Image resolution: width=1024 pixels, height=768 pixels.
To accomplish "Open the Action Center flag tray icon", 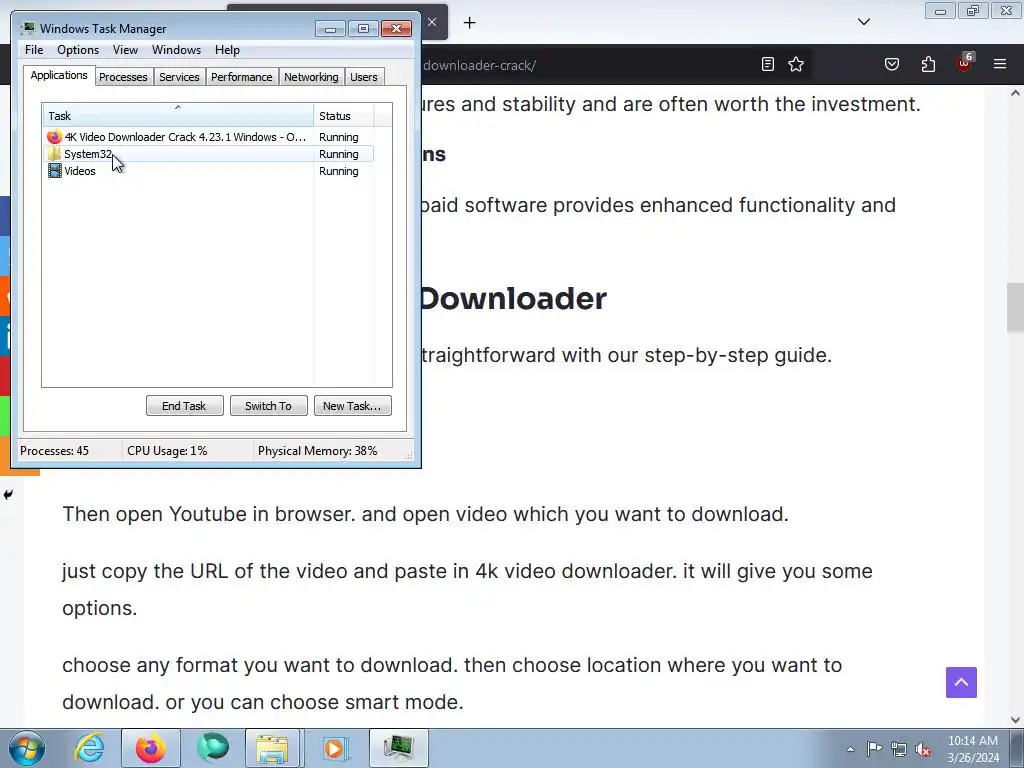I will coord(874,748).
